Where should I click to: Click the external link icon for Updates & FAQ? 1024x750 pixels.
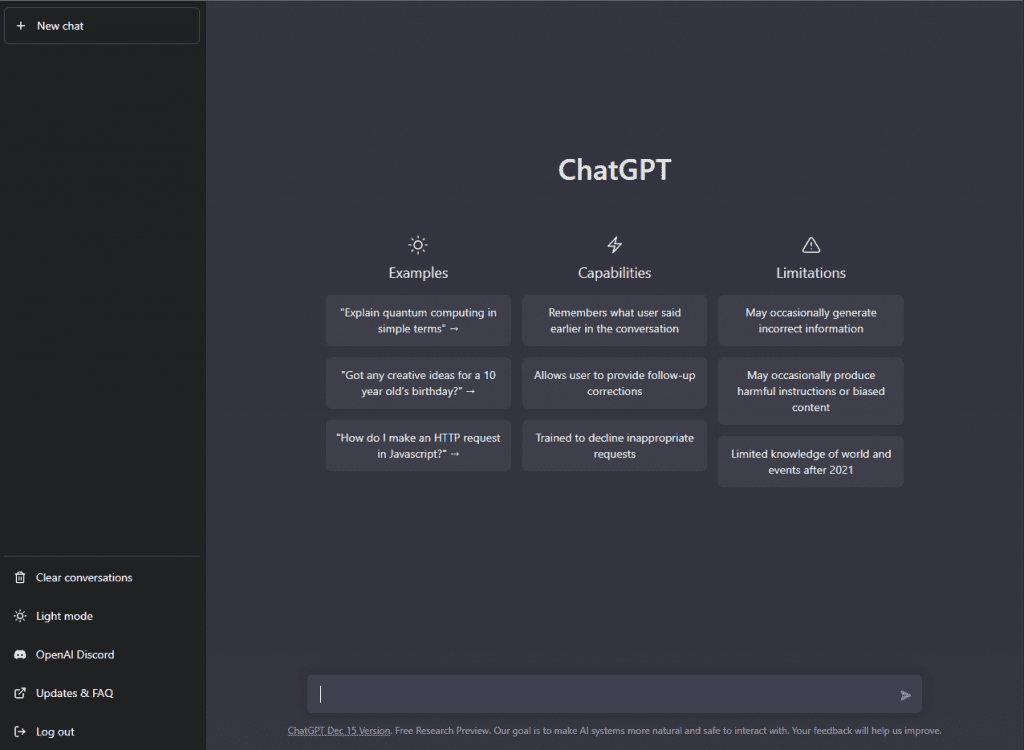pyautogui.click(x=20, y=693)
